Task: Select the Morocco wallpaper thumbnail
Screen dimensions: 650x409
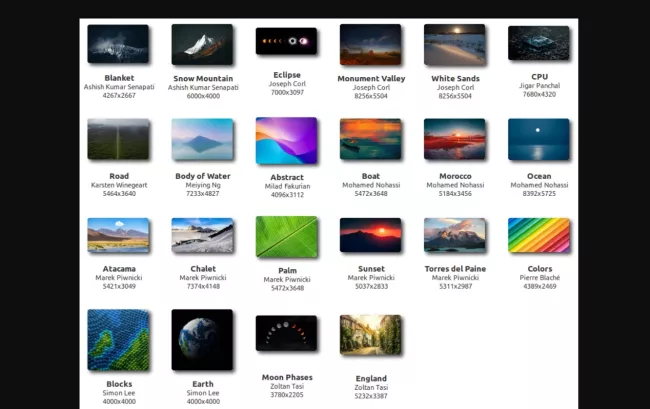Action: pyautogui.click(x=455, y=140)
